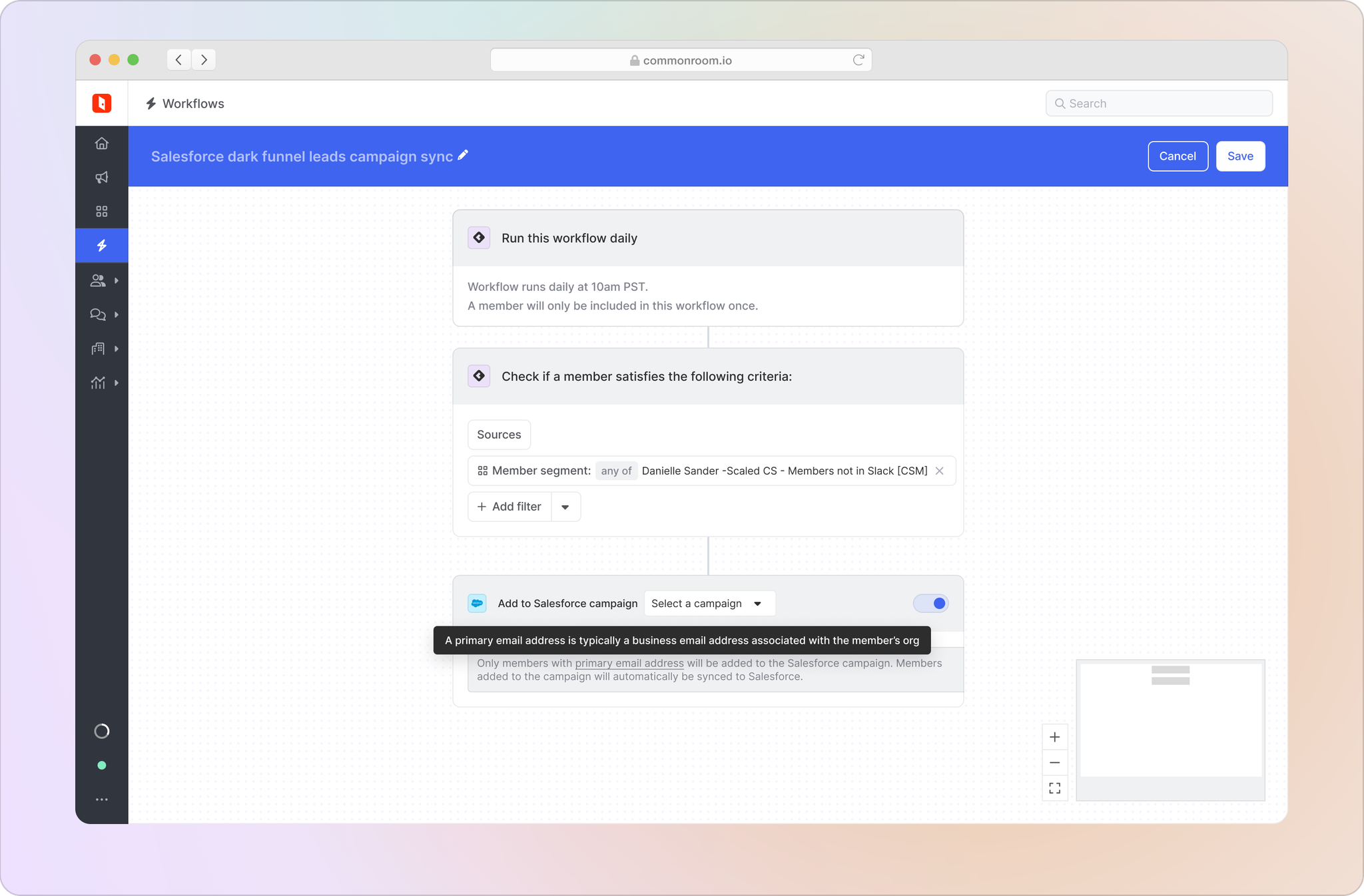Expand the Organizations sidebar submenu arrow
Screen dimensions: 1364x896
(x=117, y=348)
